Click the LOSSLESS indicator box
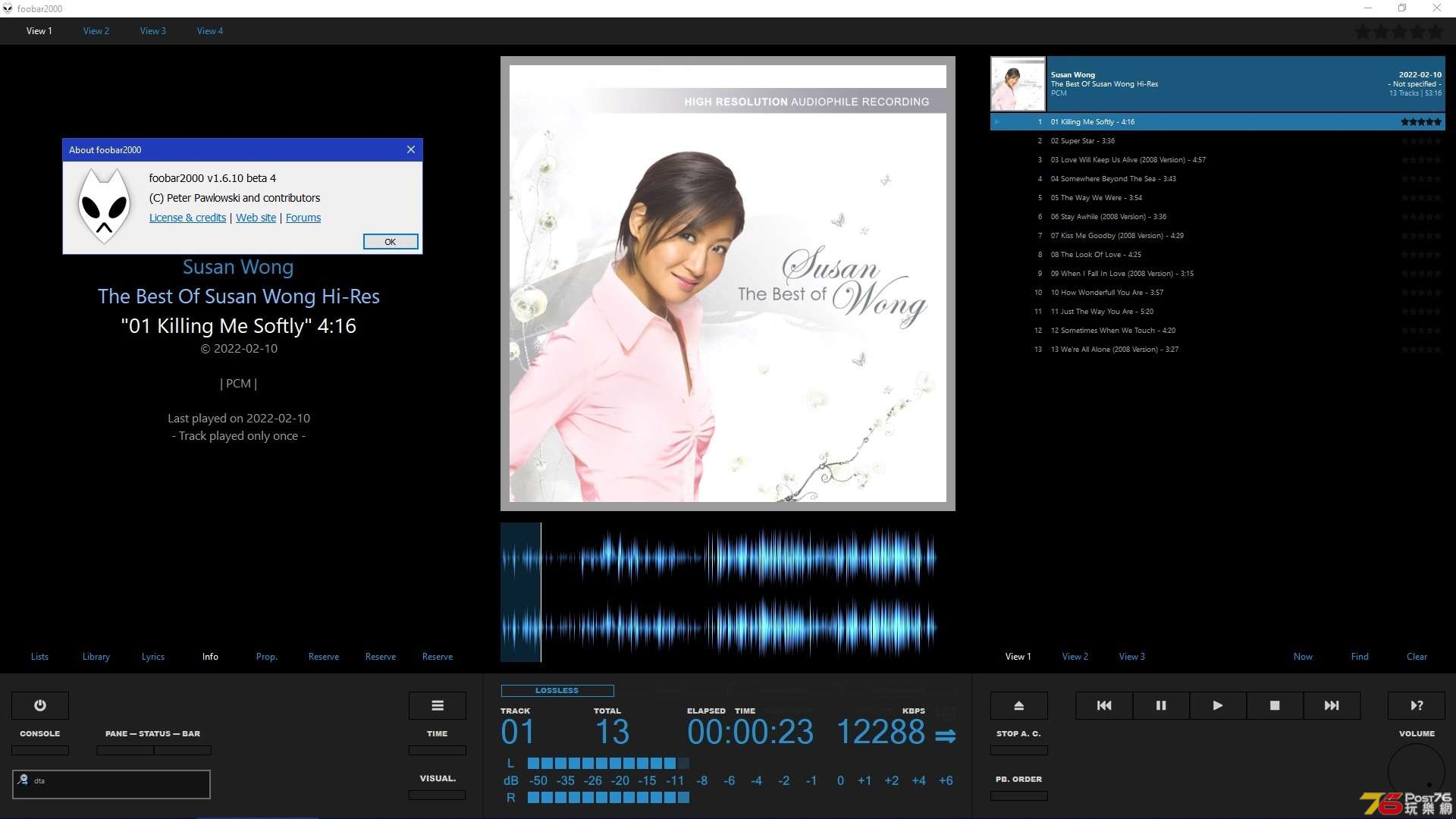The height and width of the screenshot is (819, 1456). [557, 691]
